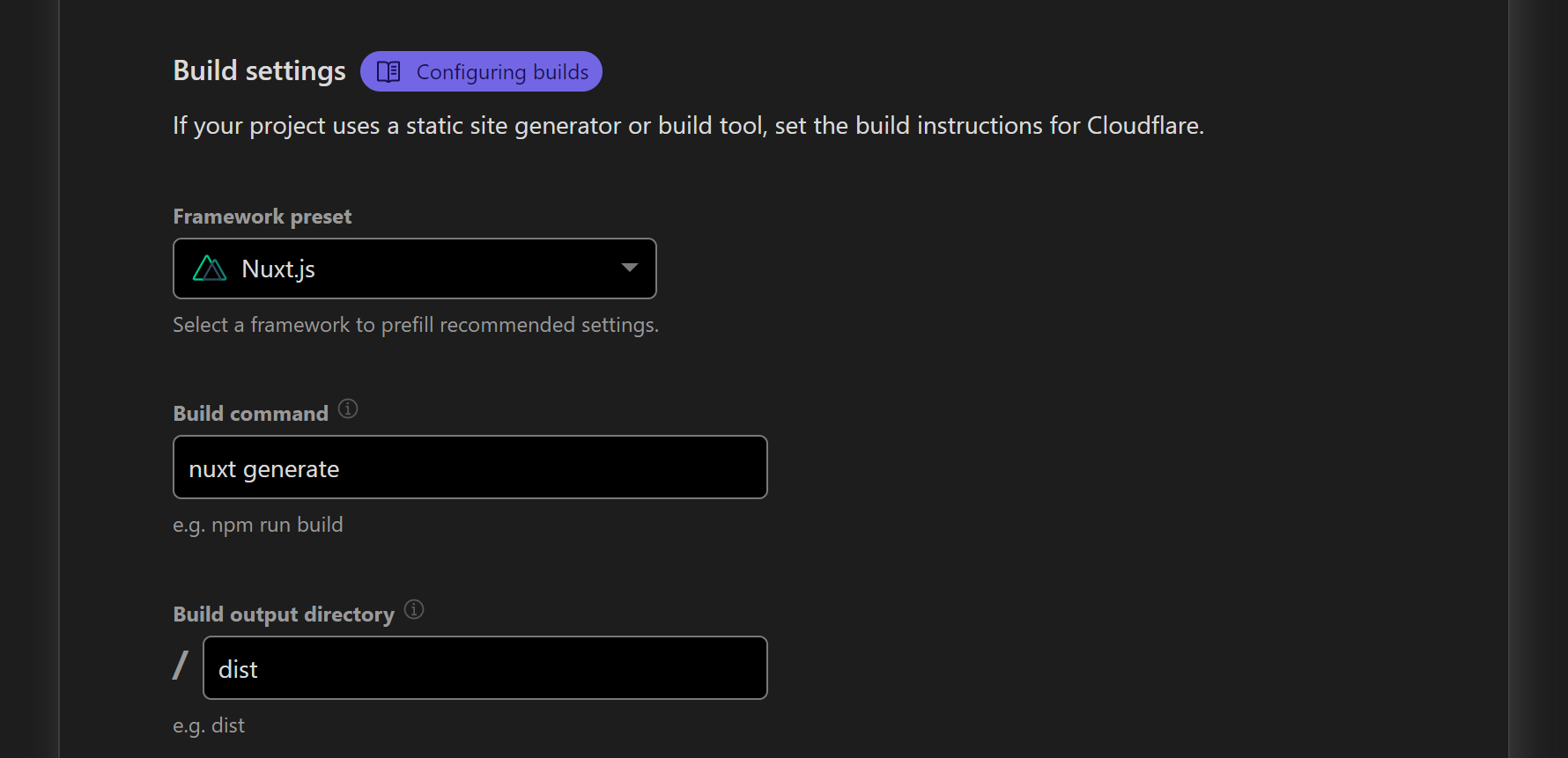Click the Nuxt.js mountain logo in the preset selector
1568x758 pixels.
(x=211, y=268)
